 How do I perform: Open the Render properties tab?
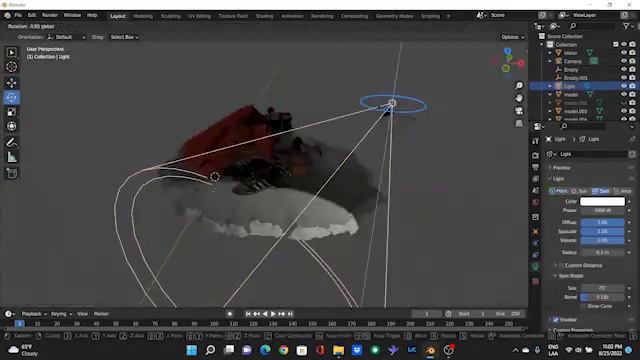pos(536,156)
